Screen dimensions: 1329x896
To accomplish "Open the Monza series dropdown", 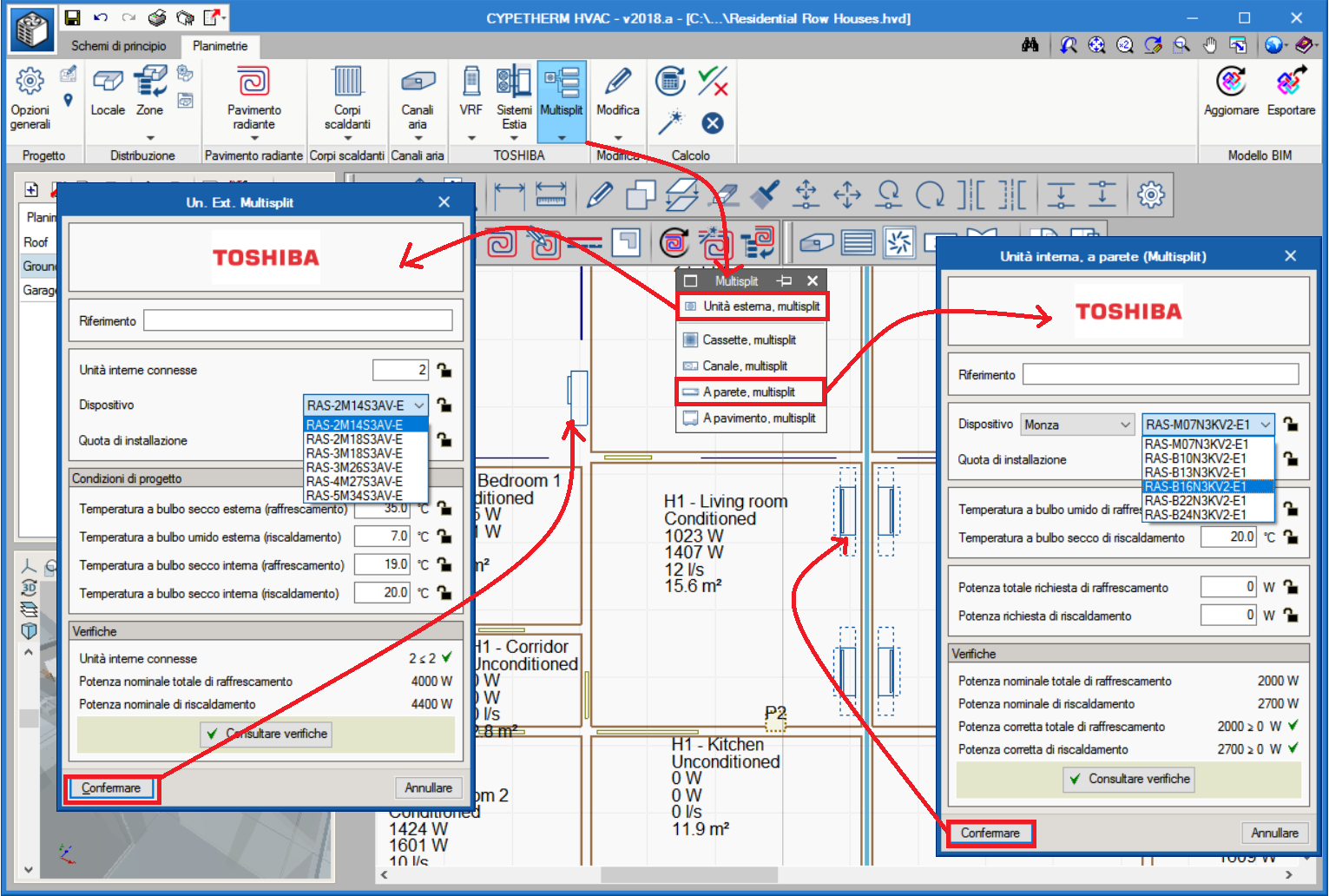I will tap(1077, 425).
